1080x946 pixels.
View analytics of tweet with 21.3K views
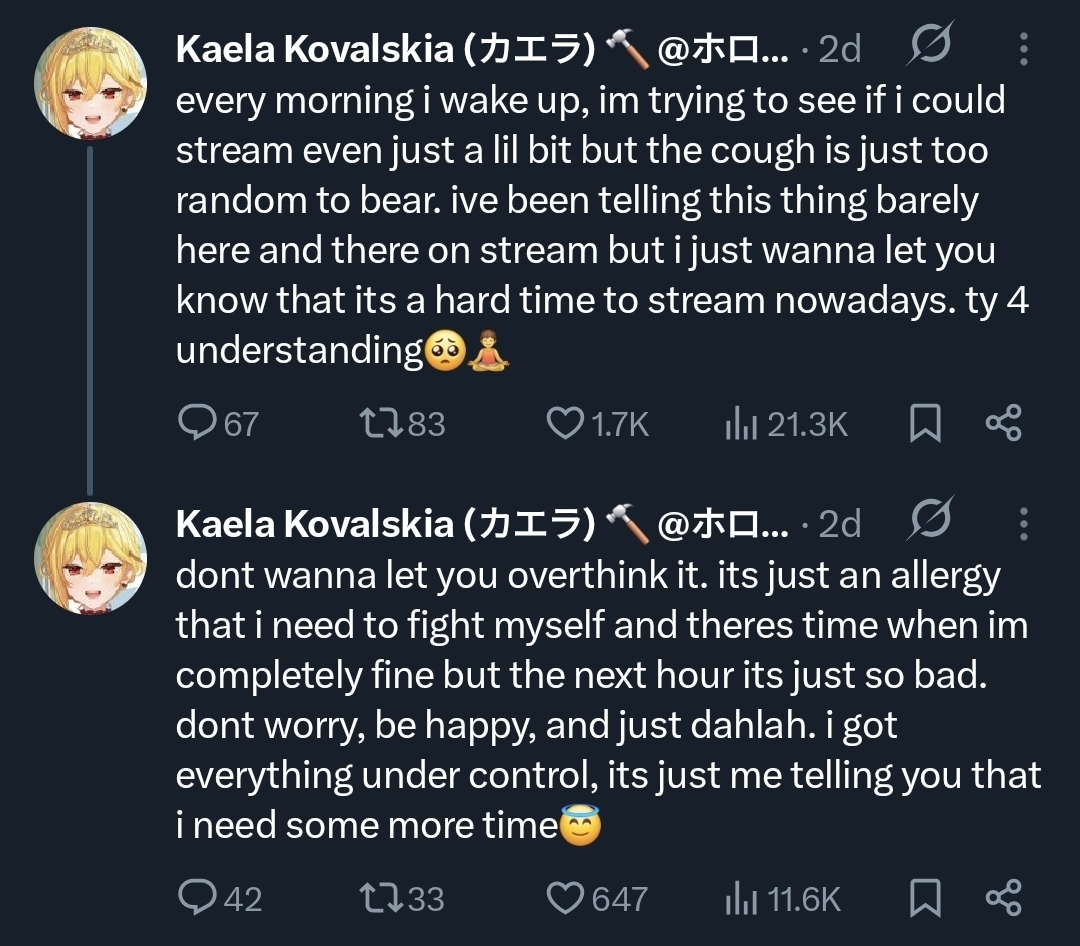point(740,425)
